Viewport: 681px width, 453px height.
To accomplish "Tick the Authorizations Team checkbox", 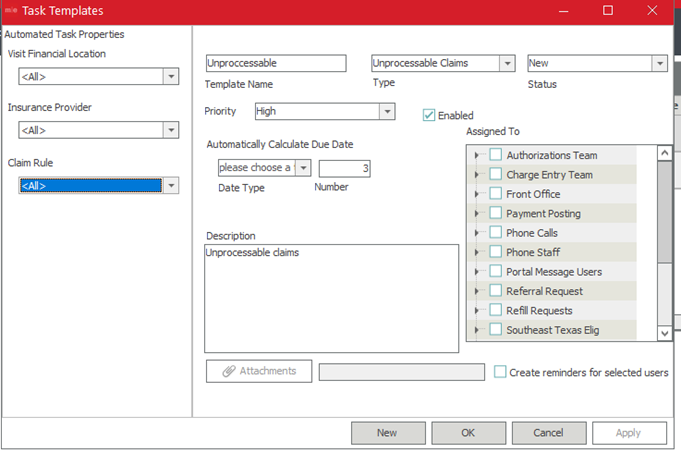I will click(x=495, y=155).
